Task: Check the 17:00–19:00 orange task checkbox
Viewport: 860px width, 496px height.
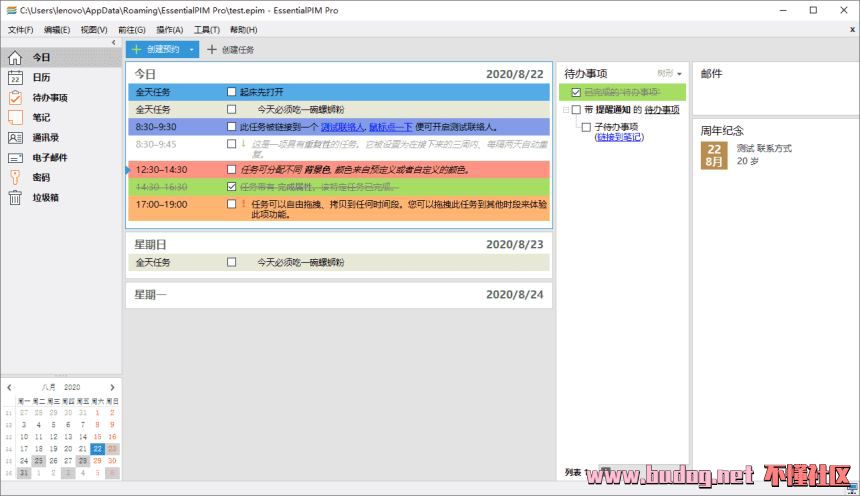Action: 231,204
